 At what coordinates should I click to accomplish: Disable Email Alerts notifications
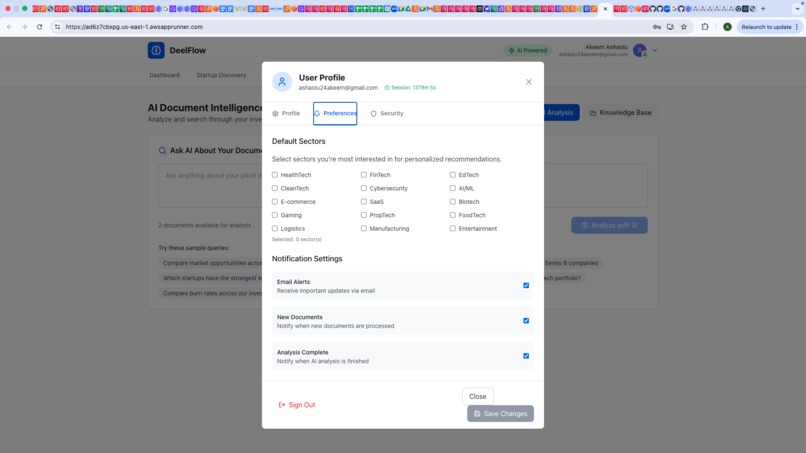click(526, 285)
